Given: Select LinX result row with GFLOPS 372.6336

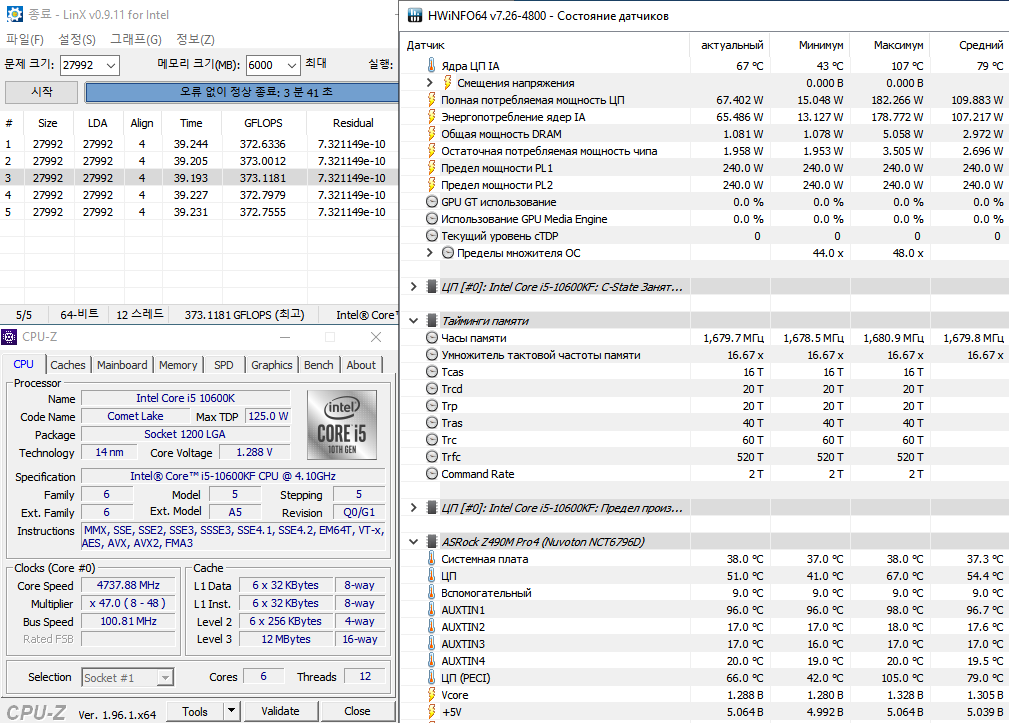Looking at the screenshot, I should (x=199, y=144).
